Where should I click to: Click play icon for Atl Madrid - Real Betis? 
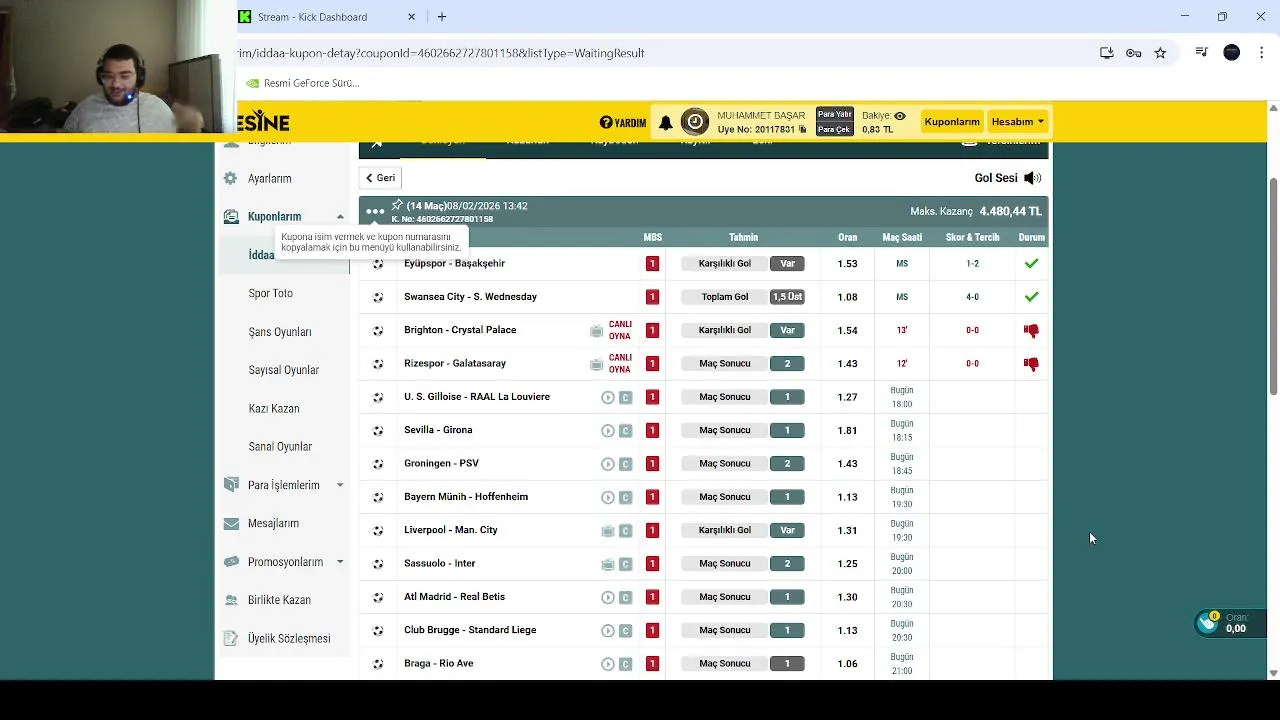click(607, 597)
